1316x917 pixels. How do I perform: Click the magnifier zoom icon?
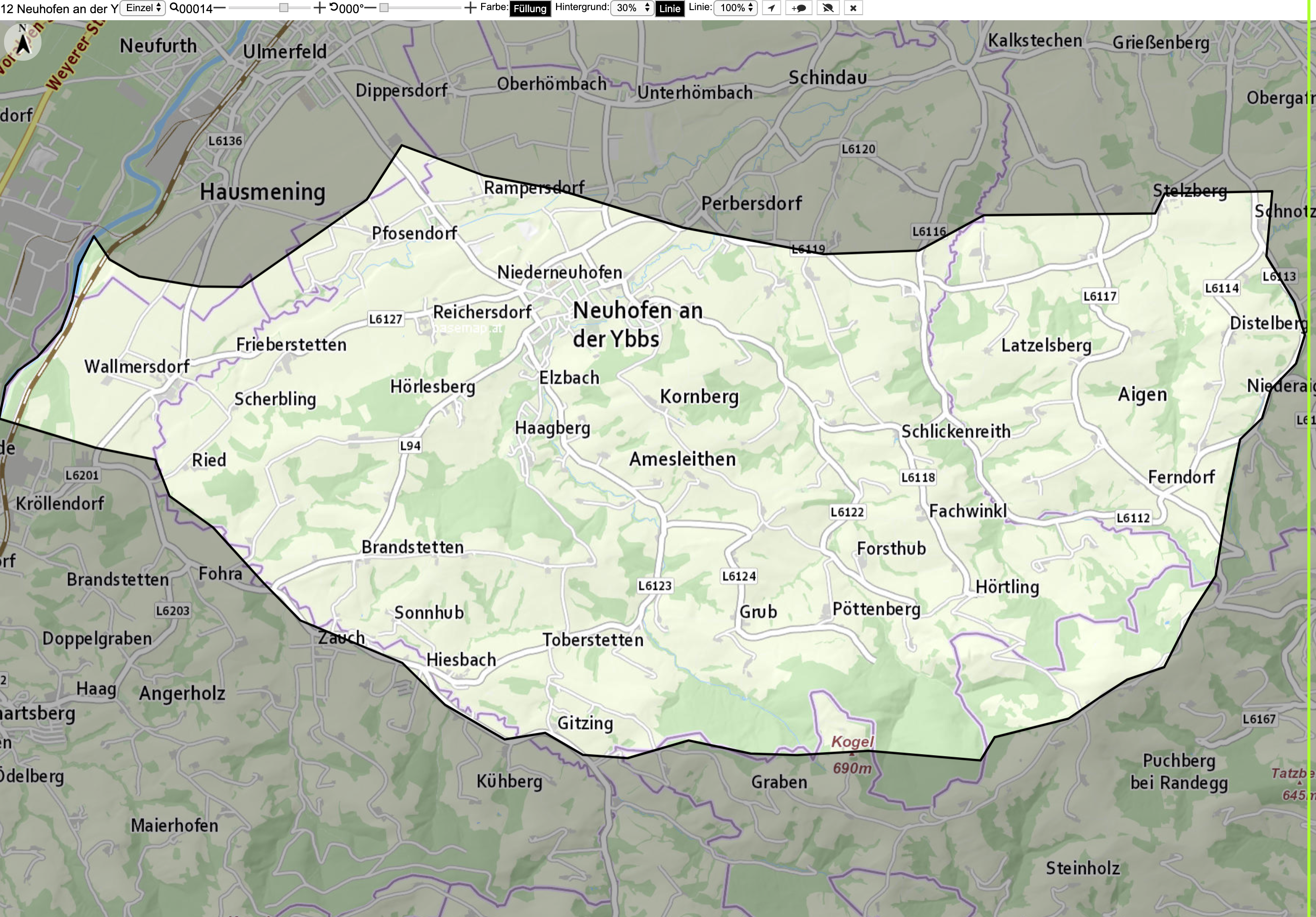[174, 8]
